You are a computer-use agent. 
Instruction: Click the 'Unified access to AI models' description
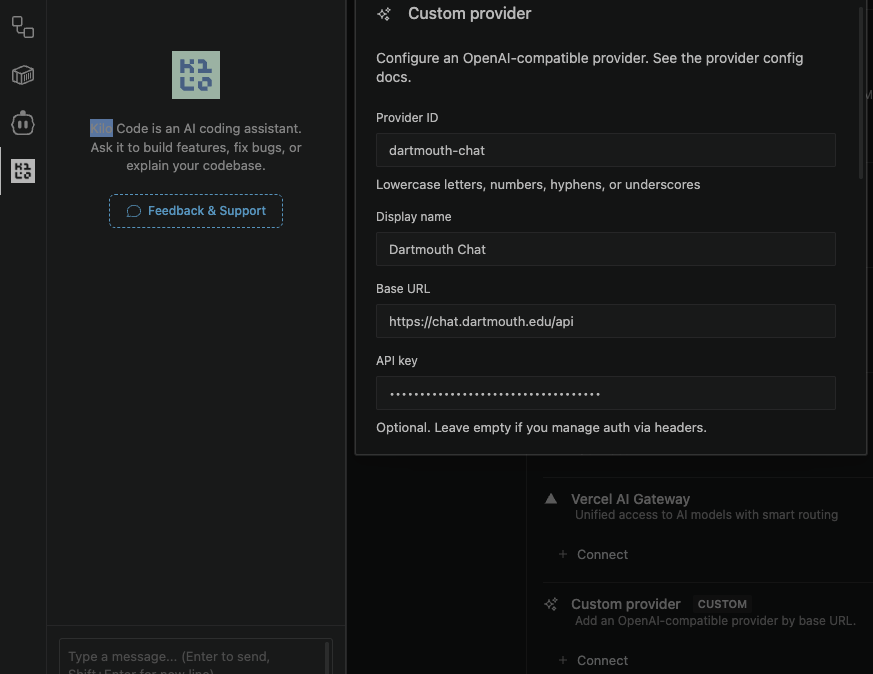tap(706, 515)
